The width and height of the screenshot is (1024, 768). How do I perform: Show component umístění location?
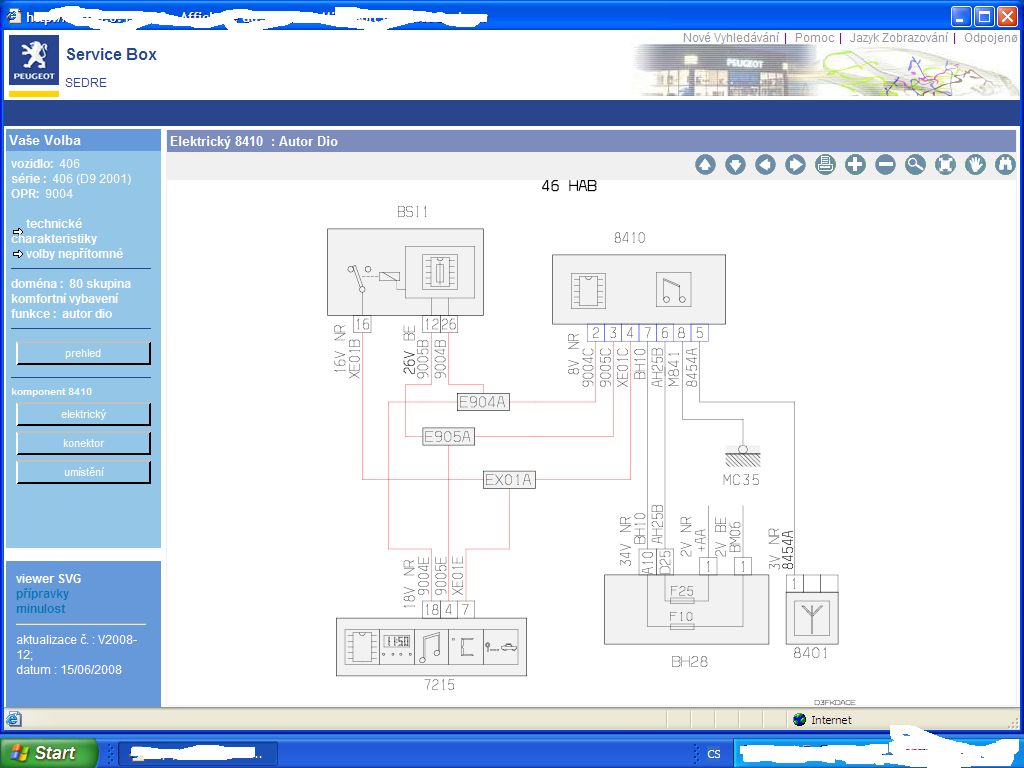(x=83, y=472)
